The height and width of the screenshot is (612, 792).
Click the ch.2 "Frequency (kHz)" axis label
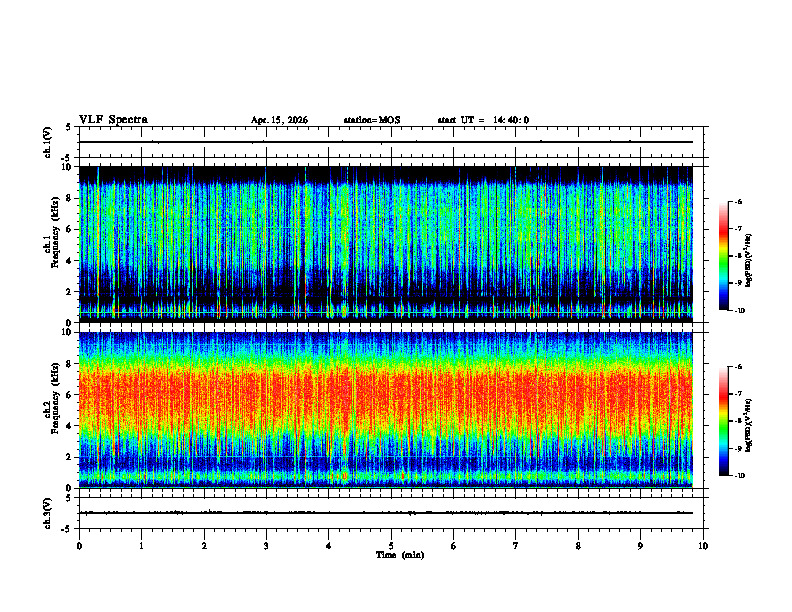click(56, 398)
